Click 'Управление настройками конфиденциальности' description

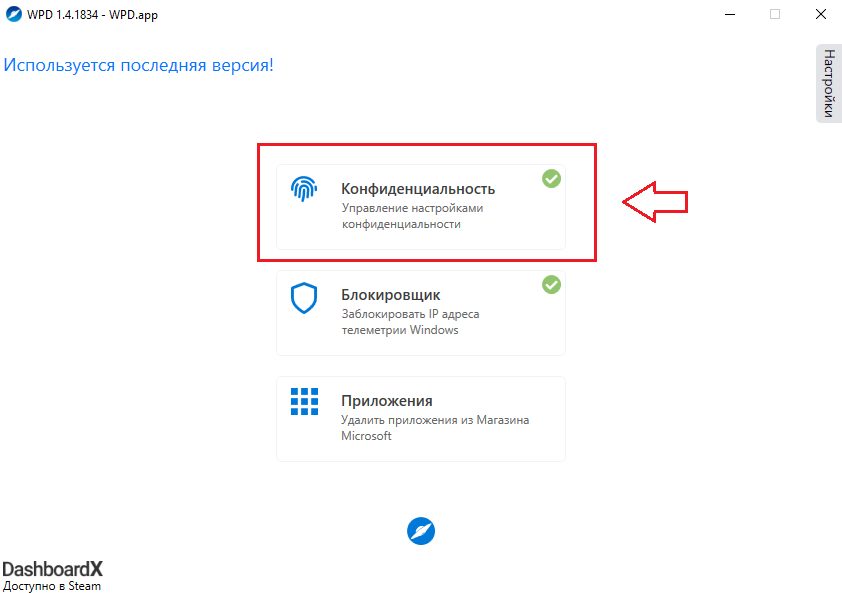(412, 216)
